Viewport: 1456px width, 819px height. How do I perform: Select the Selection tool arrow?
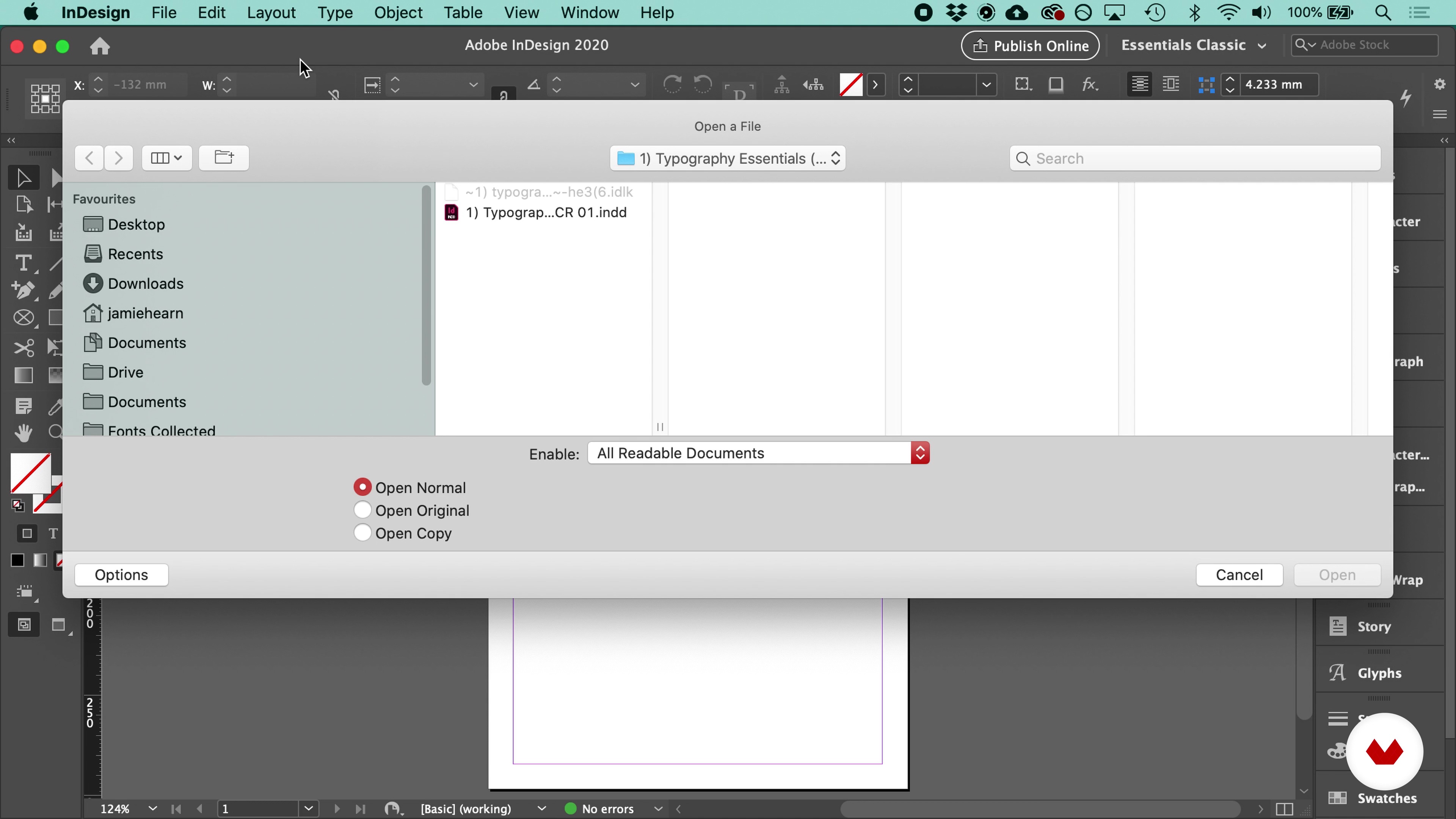pos(23,178)
